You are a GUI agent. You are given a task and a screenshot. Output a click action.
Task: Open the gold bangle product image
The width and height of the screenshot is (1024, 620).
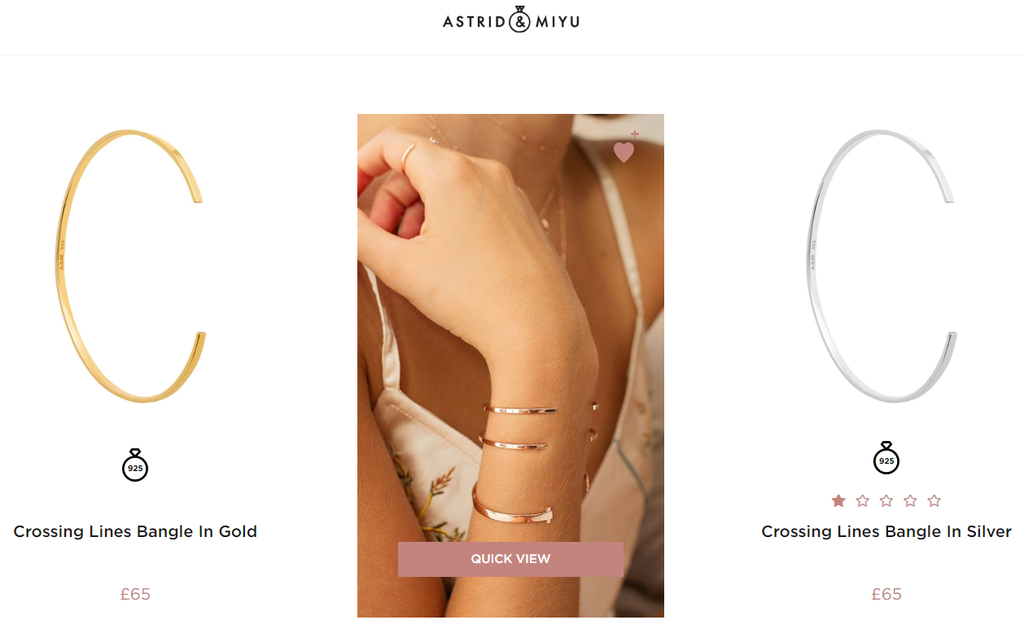click(x=131, y=266)
